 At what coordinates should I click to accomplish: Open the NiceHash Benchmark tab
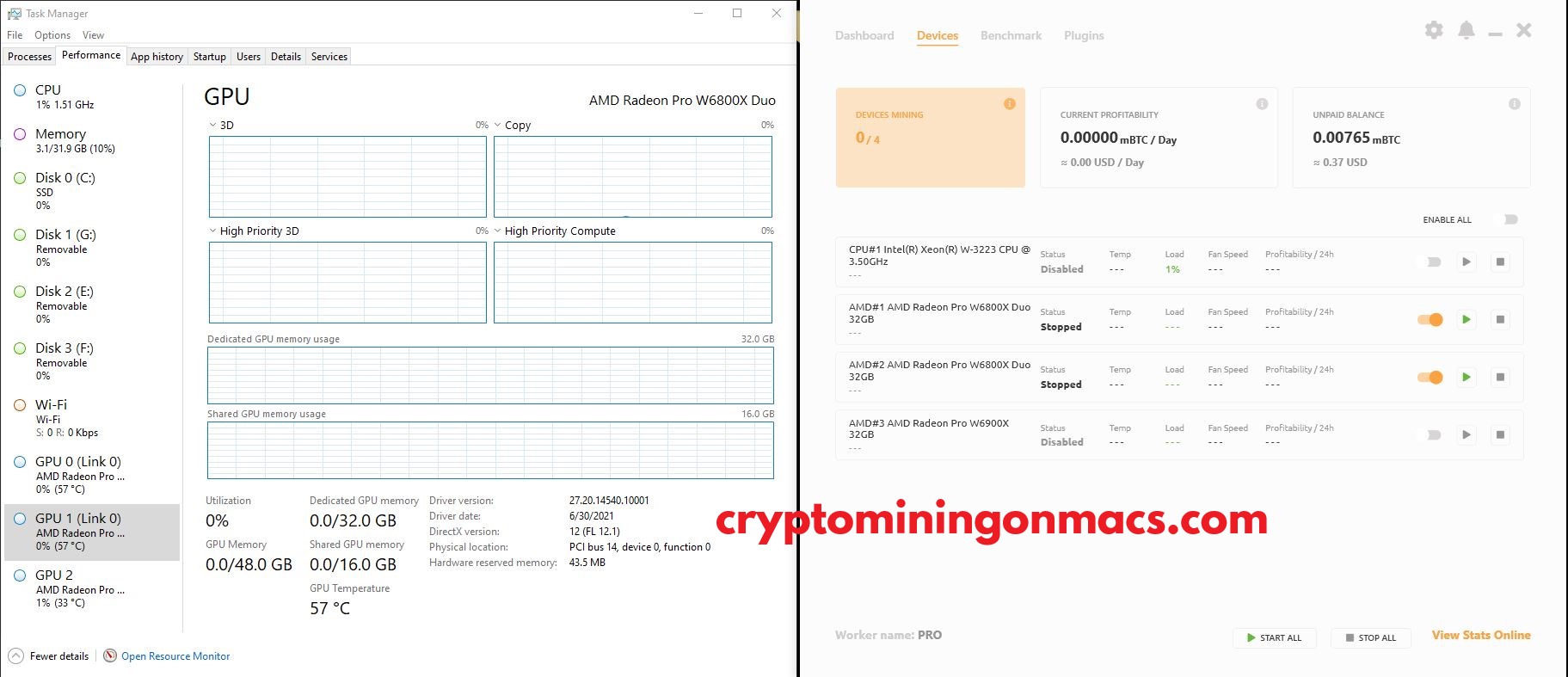[x=1011, y=35]
